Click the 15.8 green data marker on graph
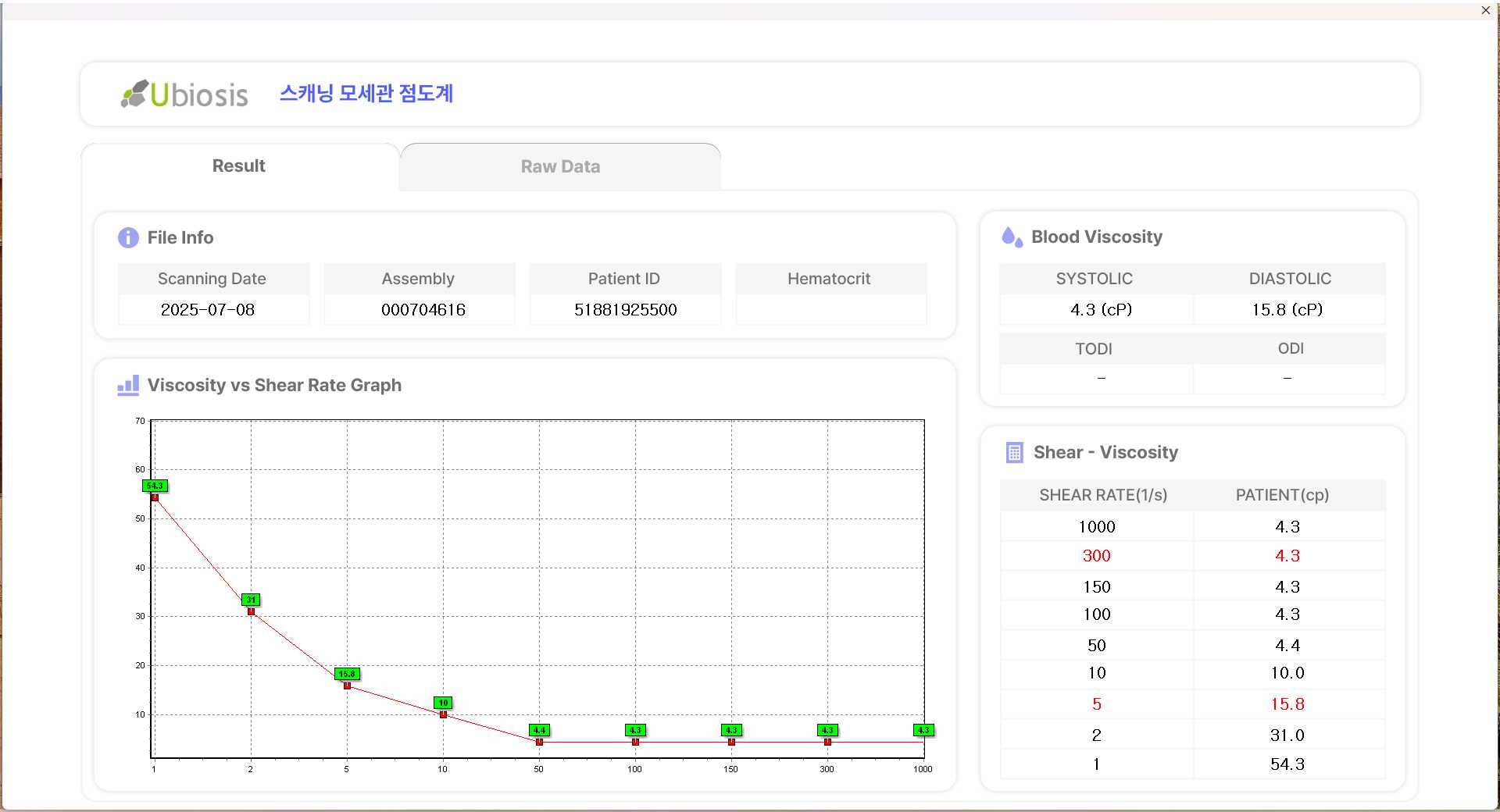 point(347,674)
